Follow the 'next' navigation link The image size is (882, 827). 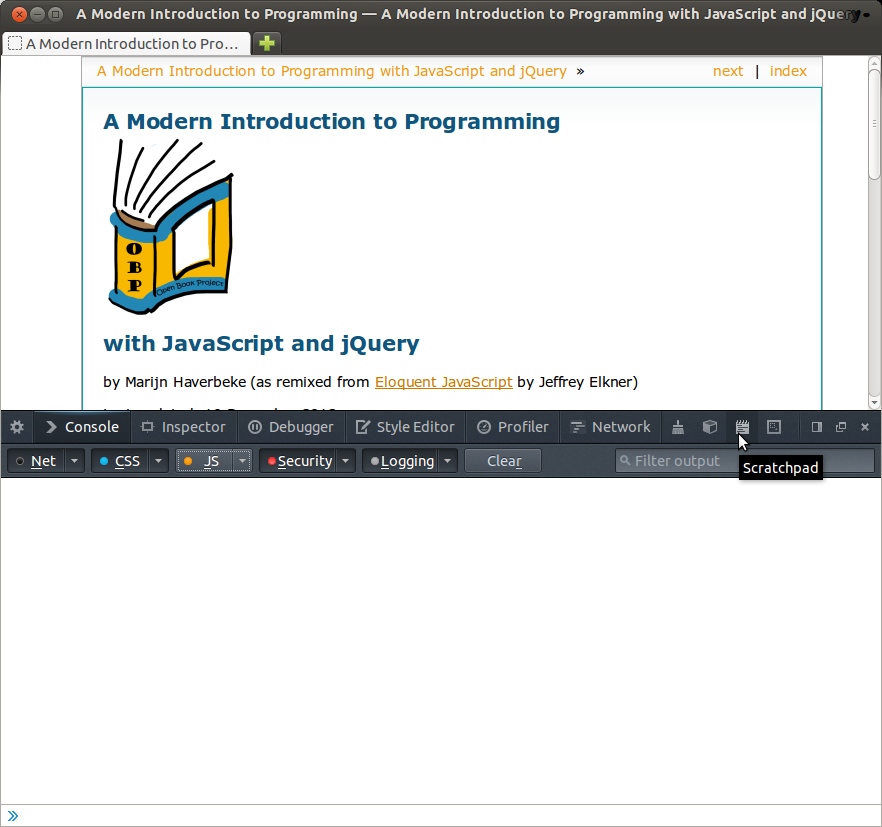tap(728, 71)
